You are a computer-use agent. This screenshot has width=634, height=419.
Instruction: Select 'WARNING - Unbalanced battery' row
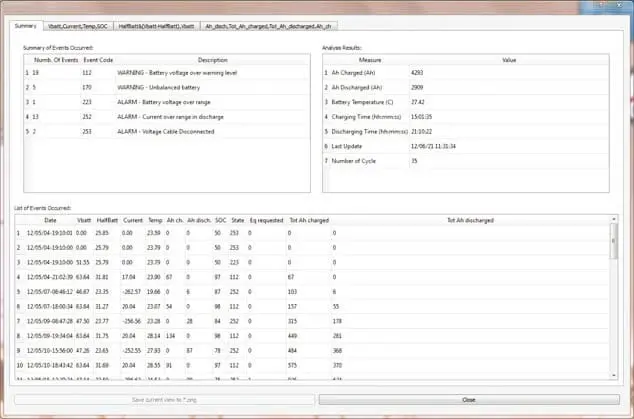(167, 87)
